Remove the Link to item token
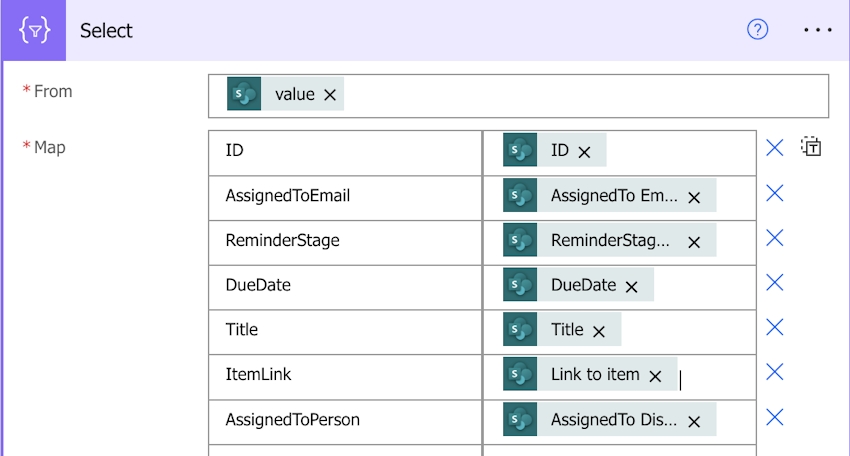The width and height of the screenshot is (850, 456). tap(655, 376)
